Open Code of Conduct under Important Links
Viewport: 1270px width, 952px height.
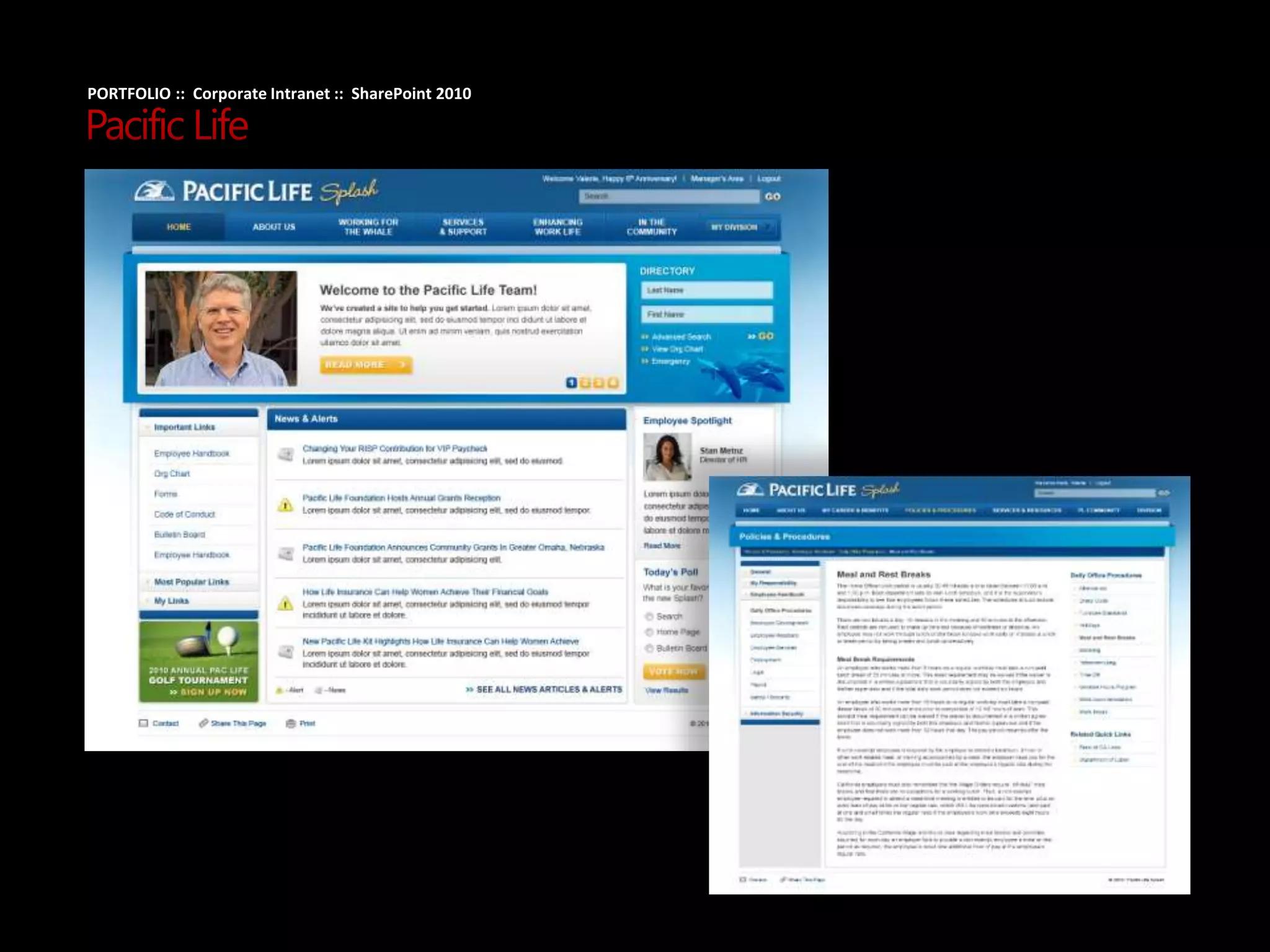[x=184, y=514]
